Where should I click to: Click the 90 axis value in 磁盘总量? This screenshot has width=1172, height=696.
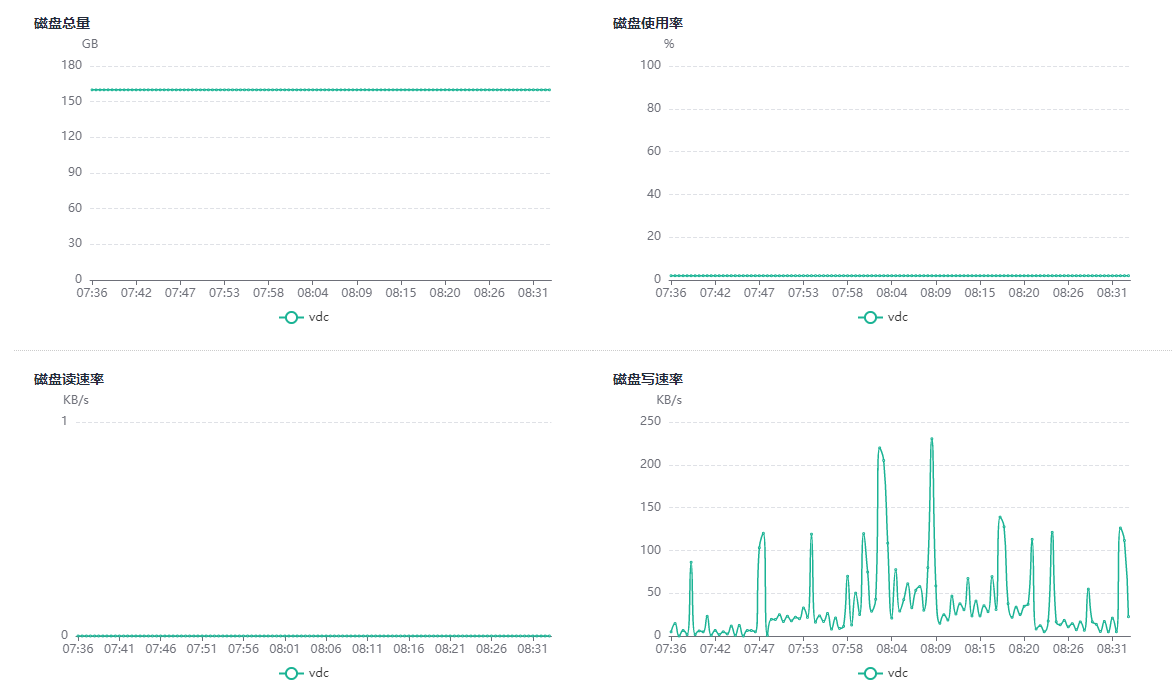[75, 172]
